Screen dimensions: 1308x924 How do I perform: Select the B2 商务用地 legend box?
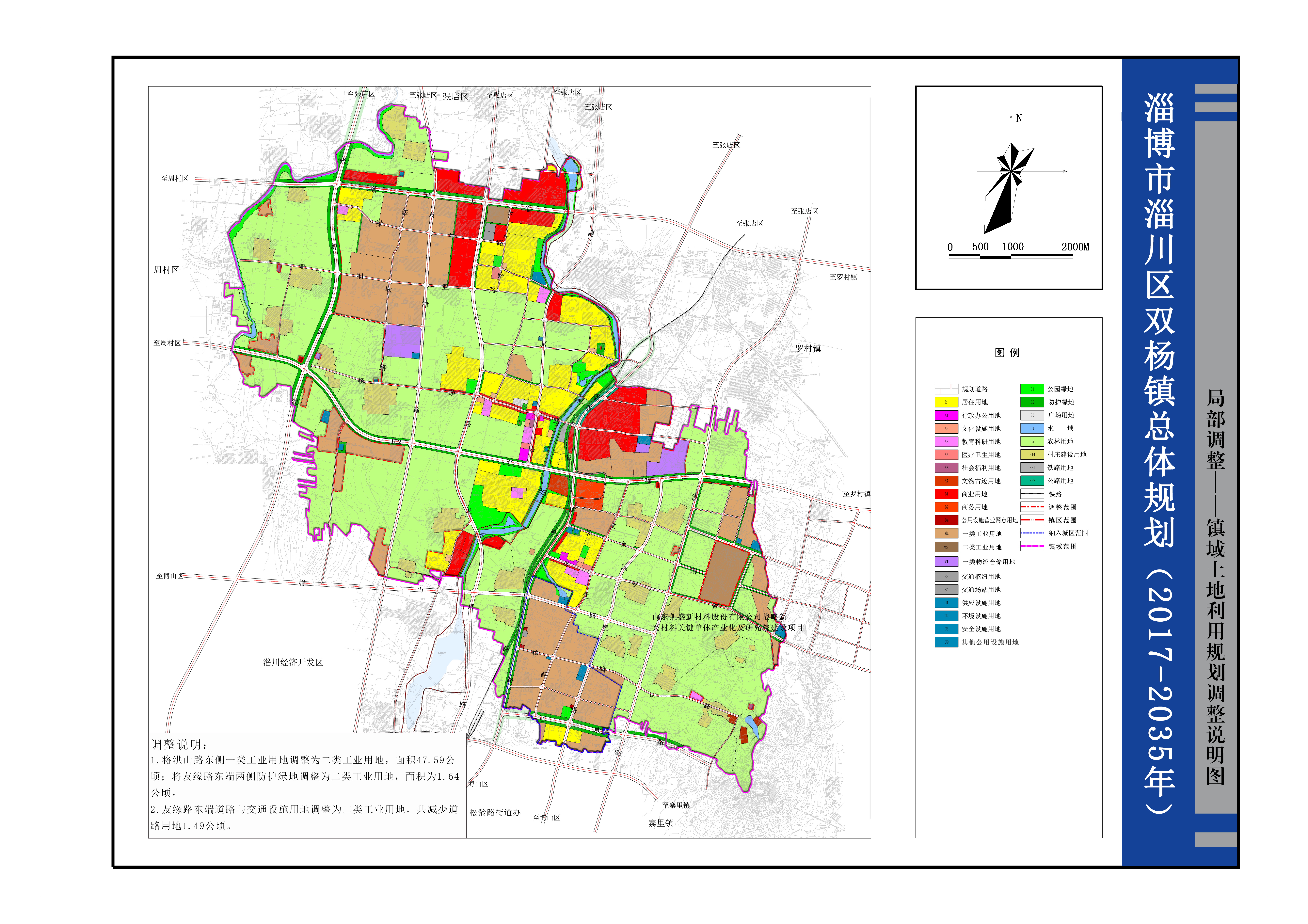pos(946,507)
